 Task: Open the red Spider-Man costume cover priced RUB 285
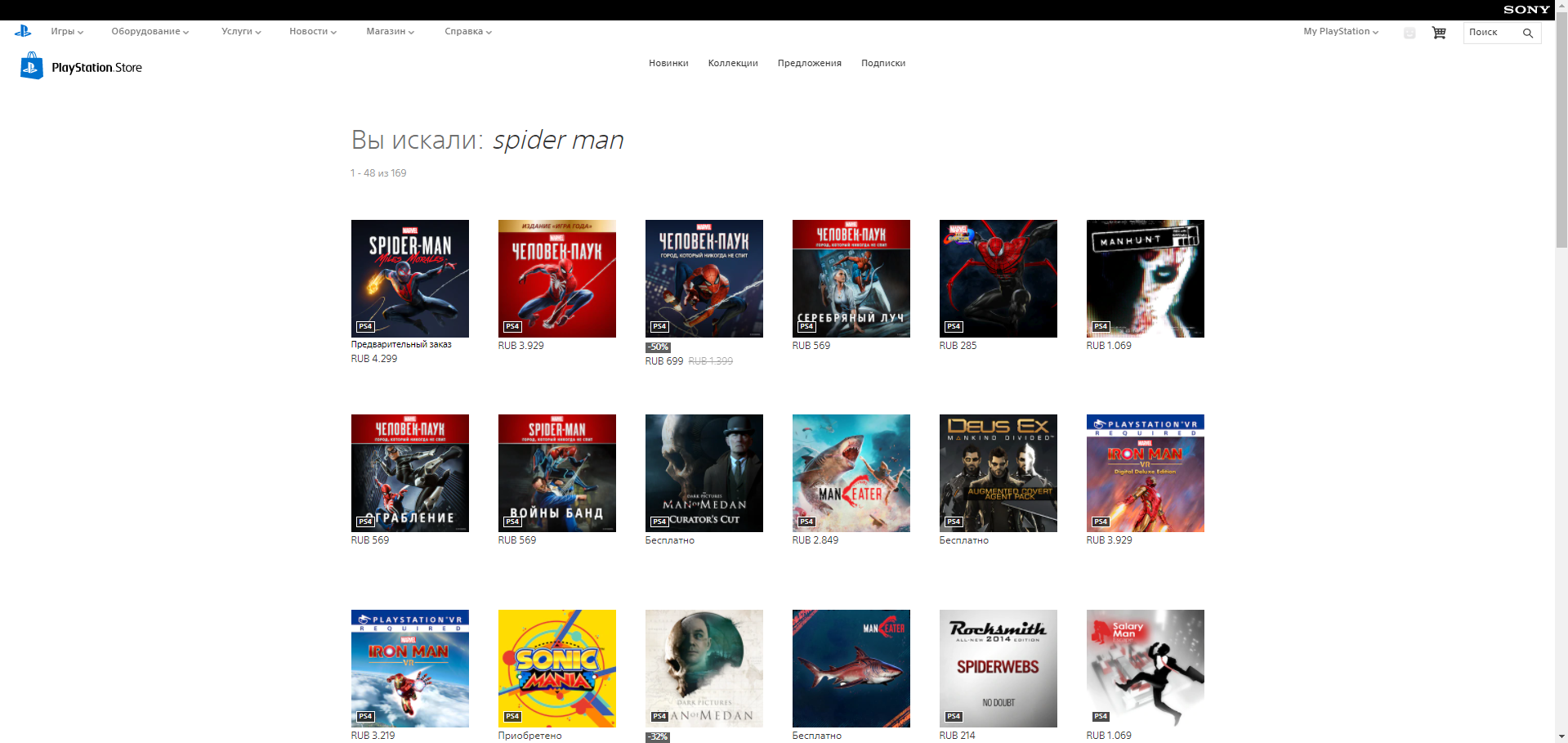998,279
